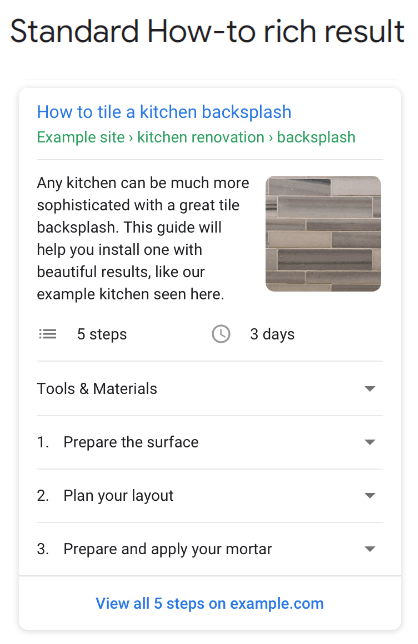Viewport: 418px width, 644px height.
Task: Select step 3 Prepare and apply your mortar
Action: click(154, 550)
